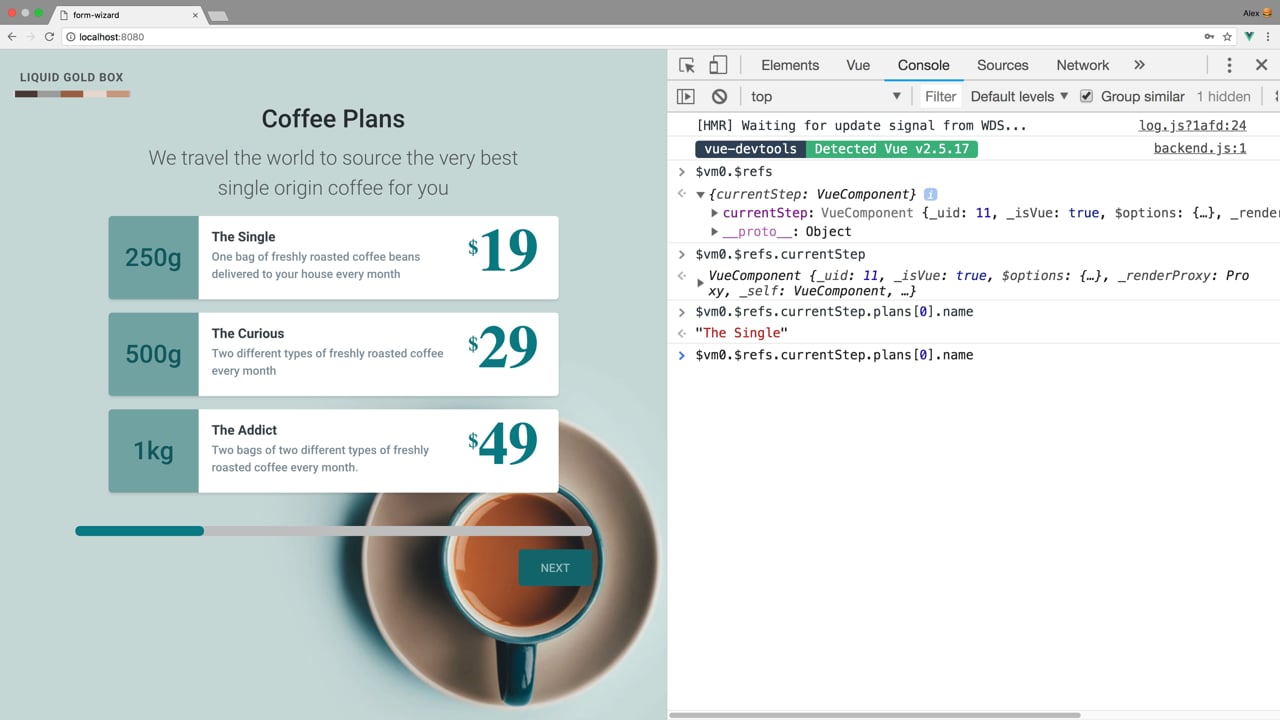1280x720 pixels.
Task: Click the $49 price text
Action: point(503,444)
